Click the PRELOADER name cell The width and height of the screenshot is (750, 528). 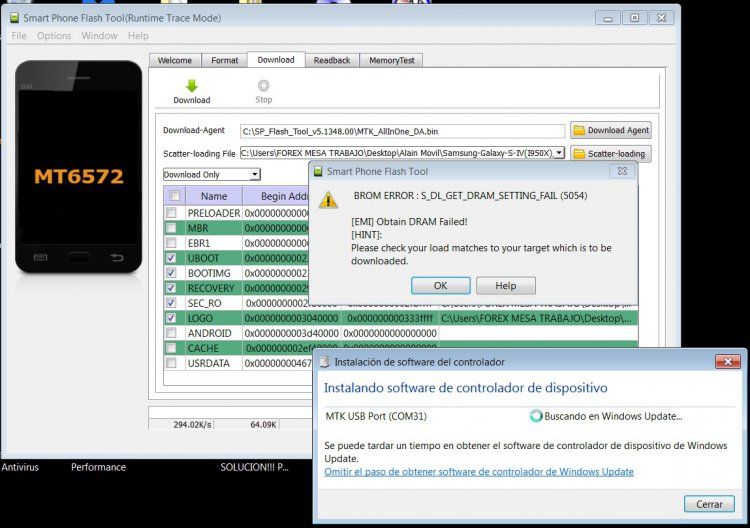tap(214, 213)
